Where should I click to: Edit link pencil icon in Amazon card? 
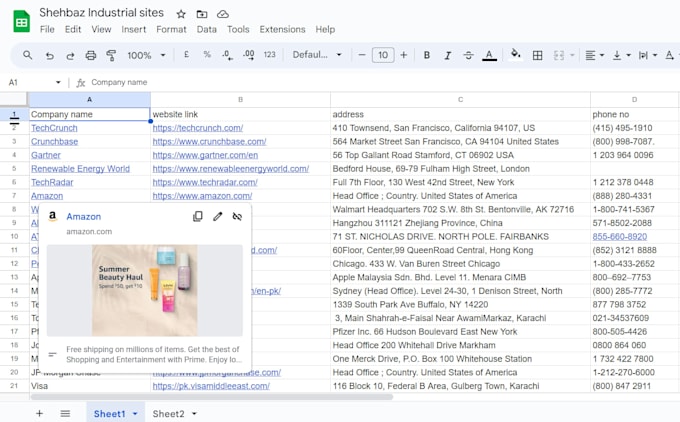point(218,216)
